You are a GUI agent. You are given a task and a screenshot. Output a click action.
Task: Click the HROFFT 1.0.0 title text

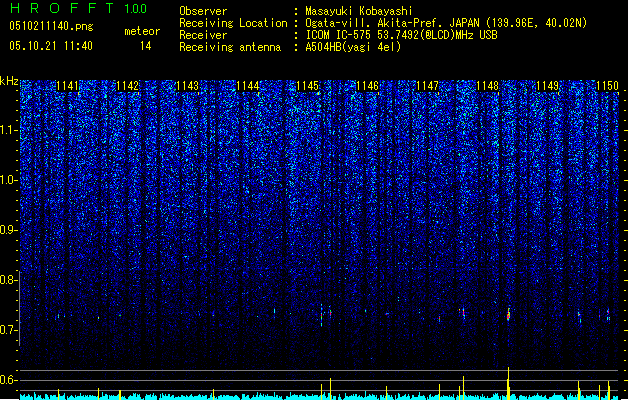tap(78, 8)
